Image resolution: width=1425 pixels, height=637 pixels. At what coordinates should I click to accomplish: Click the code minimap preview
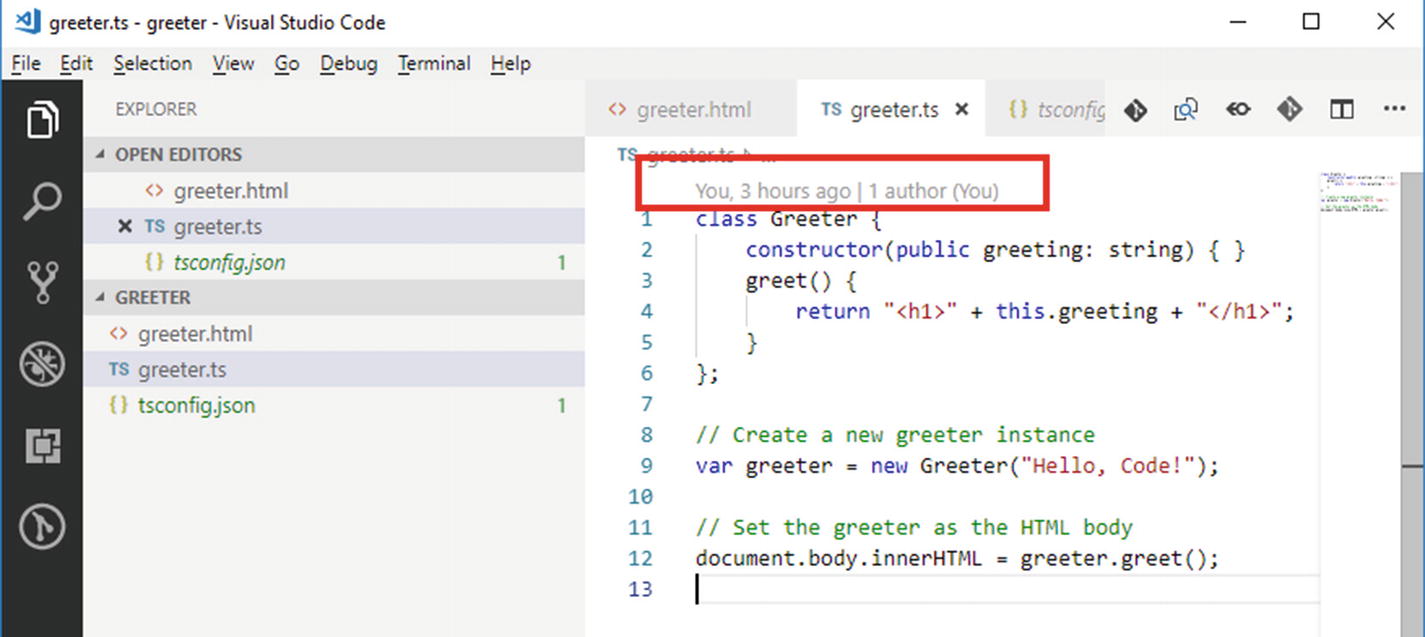point(1354,192)
